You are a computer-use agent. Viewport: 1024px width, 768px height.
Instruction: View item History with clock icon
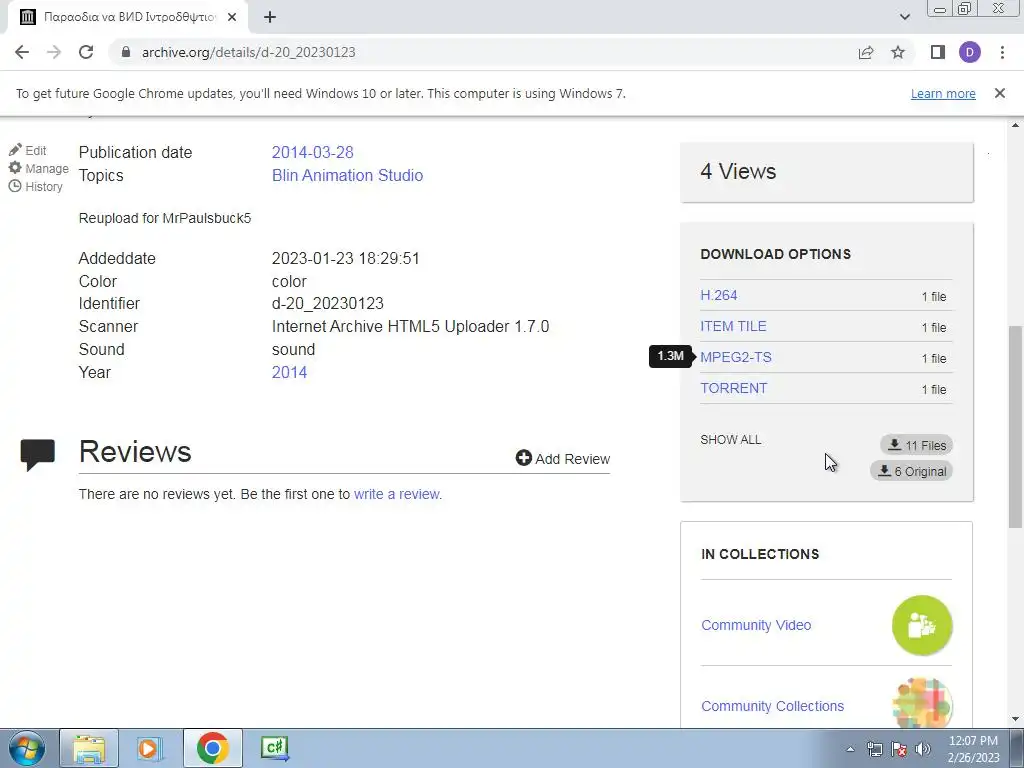click(36, 187)
